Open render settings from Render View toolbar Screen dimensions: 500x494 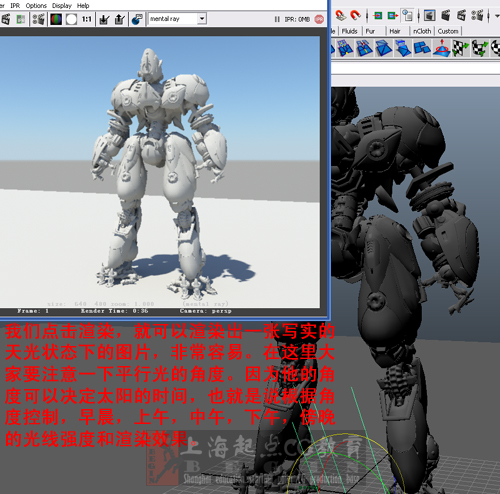pyautogui.click(x=39, y=19)
